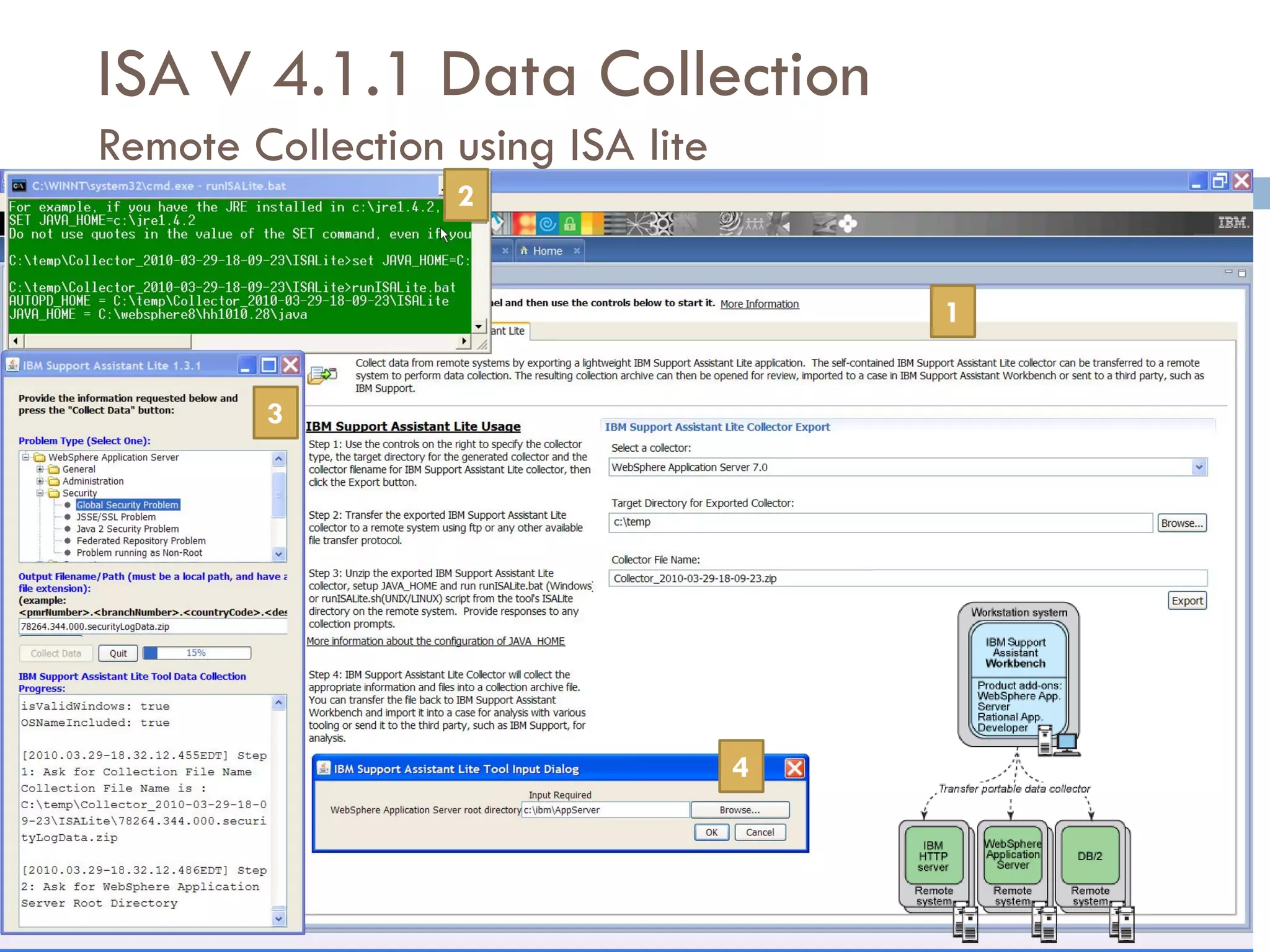This screenshot has width=1270, height=952.
Task: Click the Output Filename input field
Action: [153, 627]
